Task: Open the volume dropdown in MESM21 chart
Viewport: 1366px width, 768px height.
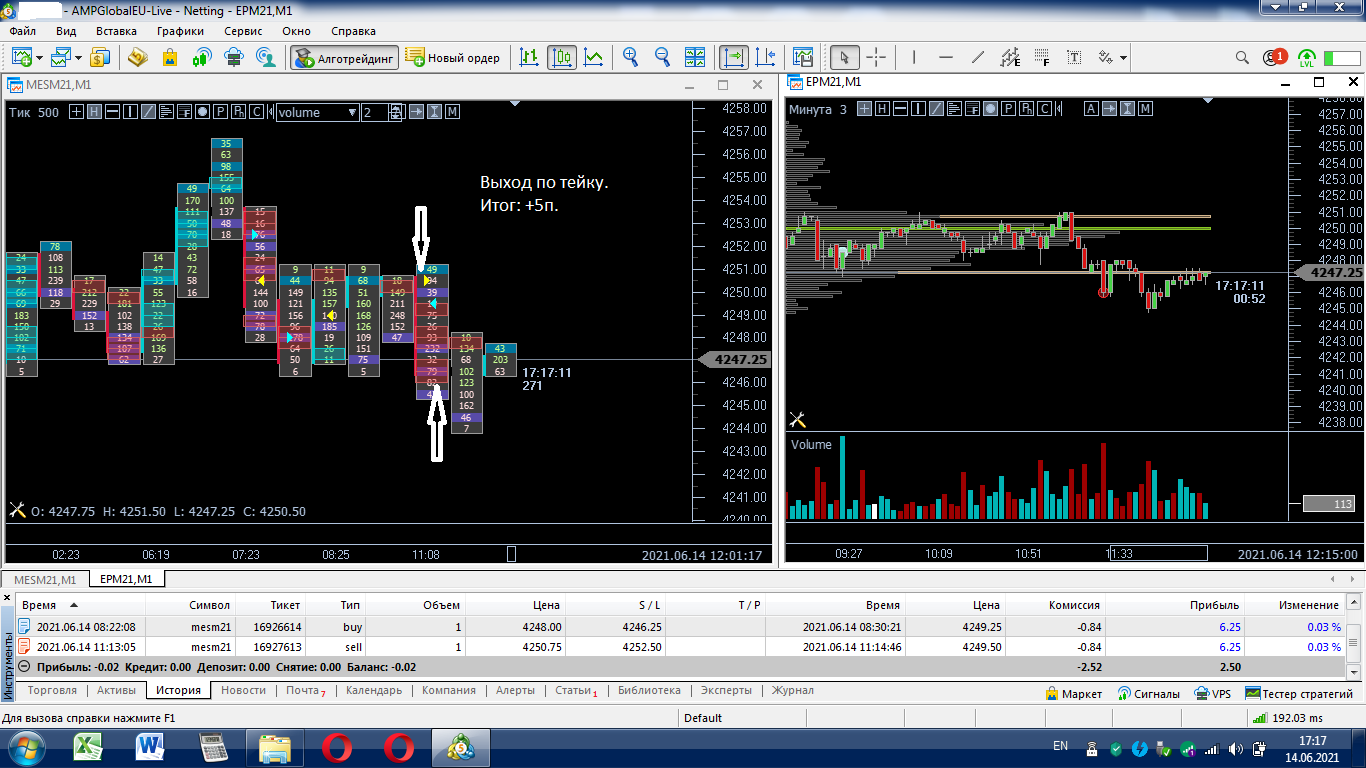Action: tap(317, 112)
